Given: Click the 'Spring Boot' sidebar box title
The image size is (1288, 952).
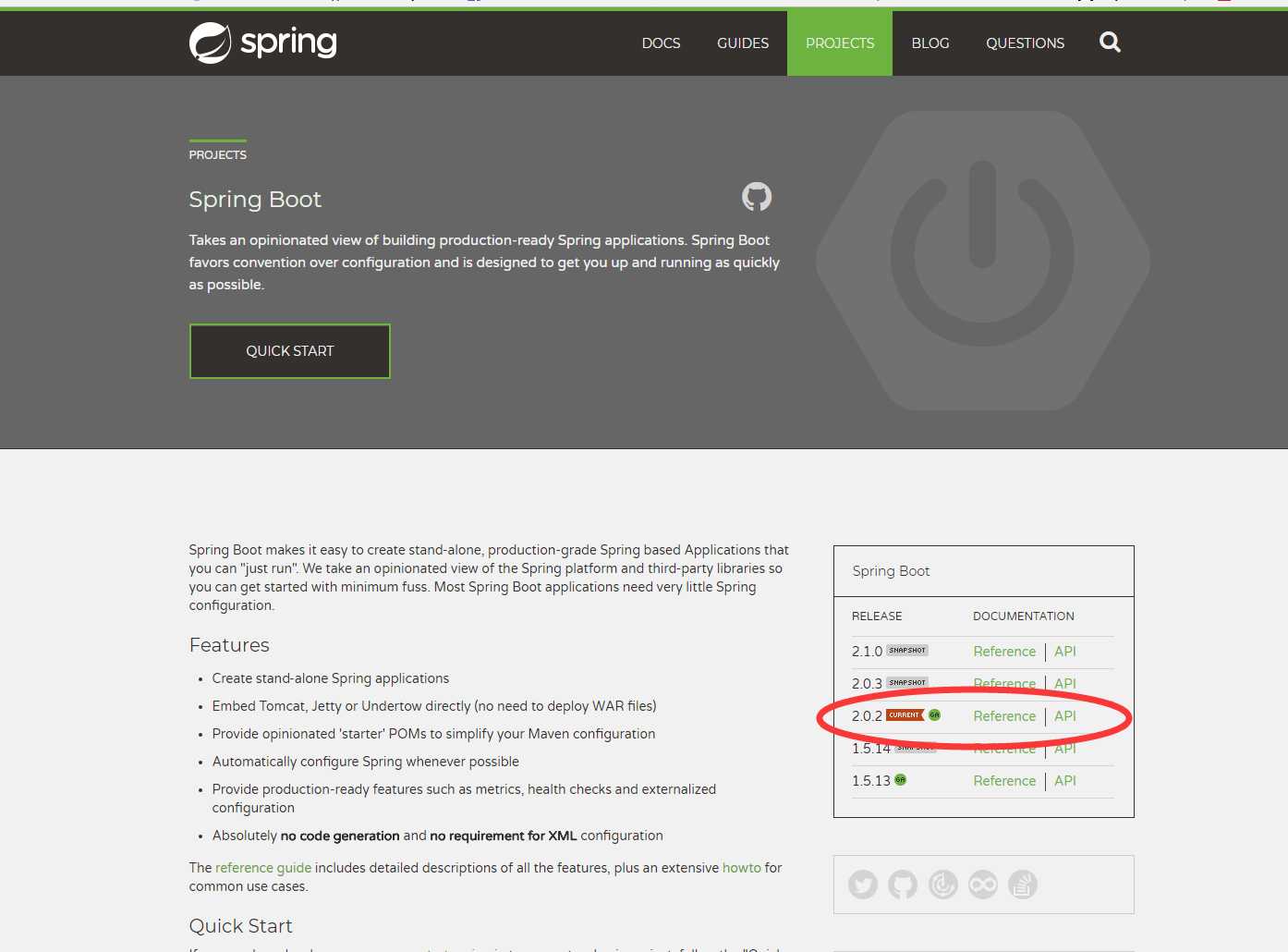Looking at the screenshot, I should click(x=891, y=571).
